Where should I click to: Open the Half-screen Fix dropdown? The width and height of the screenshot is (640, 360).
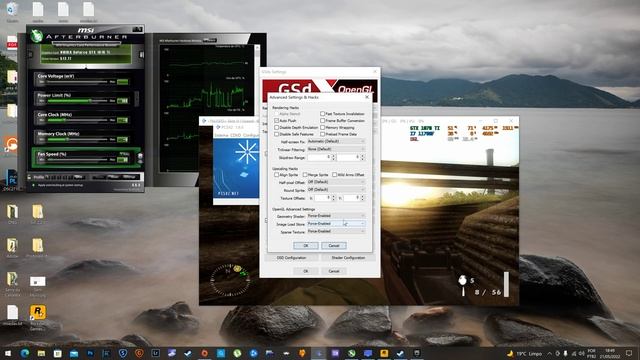(336, 141)
